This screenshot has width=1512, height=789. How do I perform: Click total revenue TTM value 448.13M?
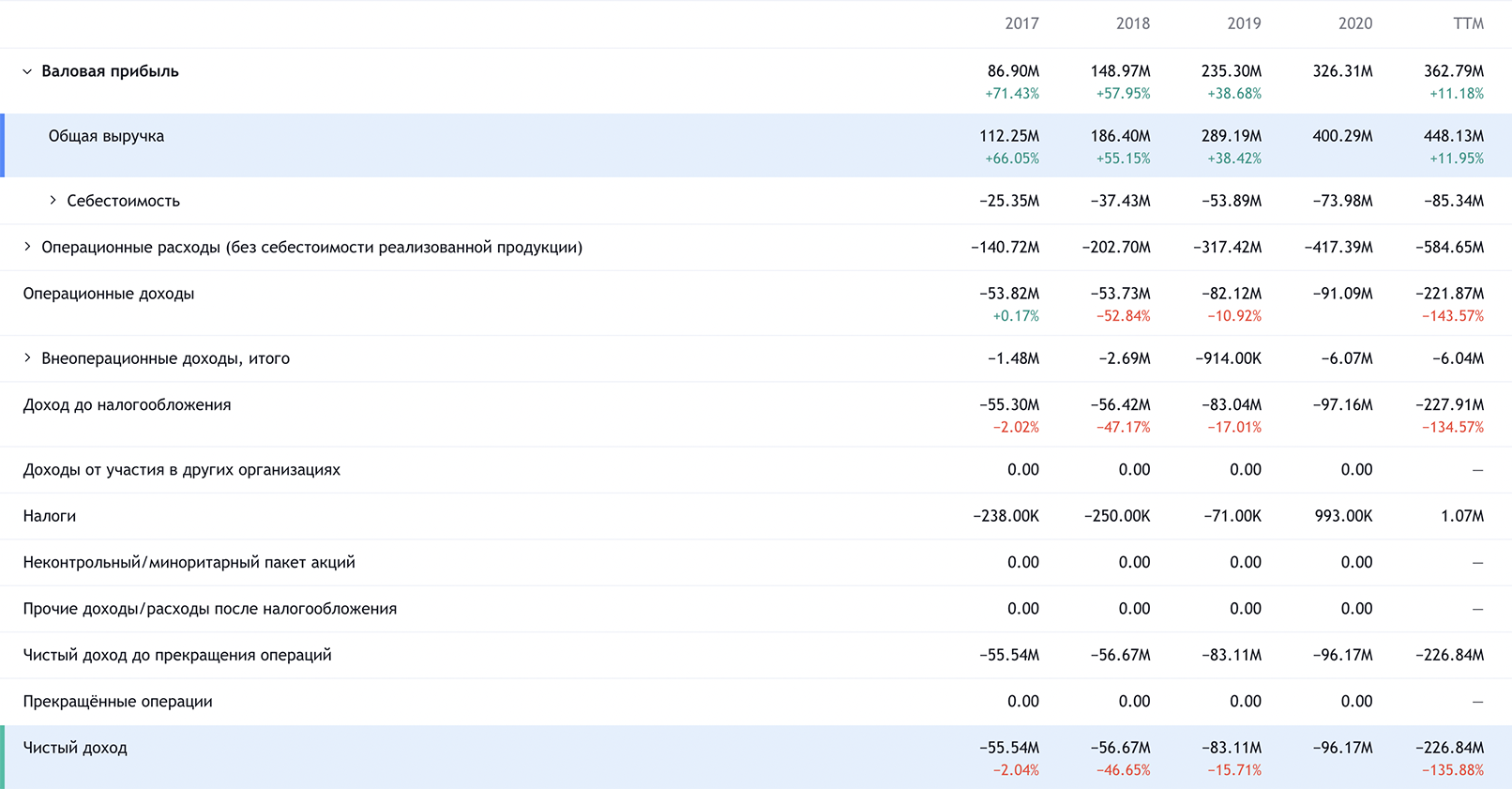1454,136
